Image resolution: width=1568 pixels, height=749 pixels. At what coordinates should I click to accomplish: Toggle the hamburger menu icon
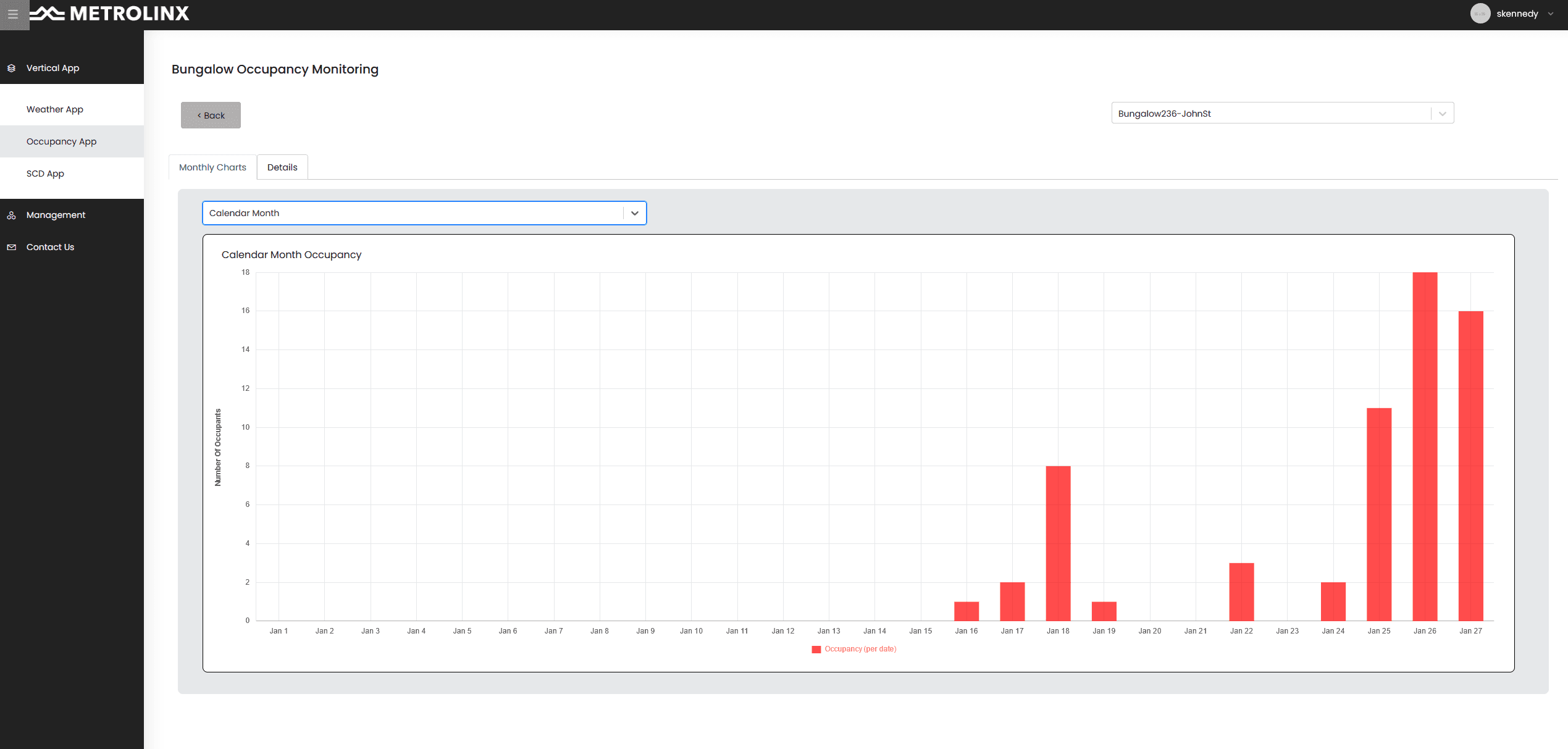(x=13, y=14)
